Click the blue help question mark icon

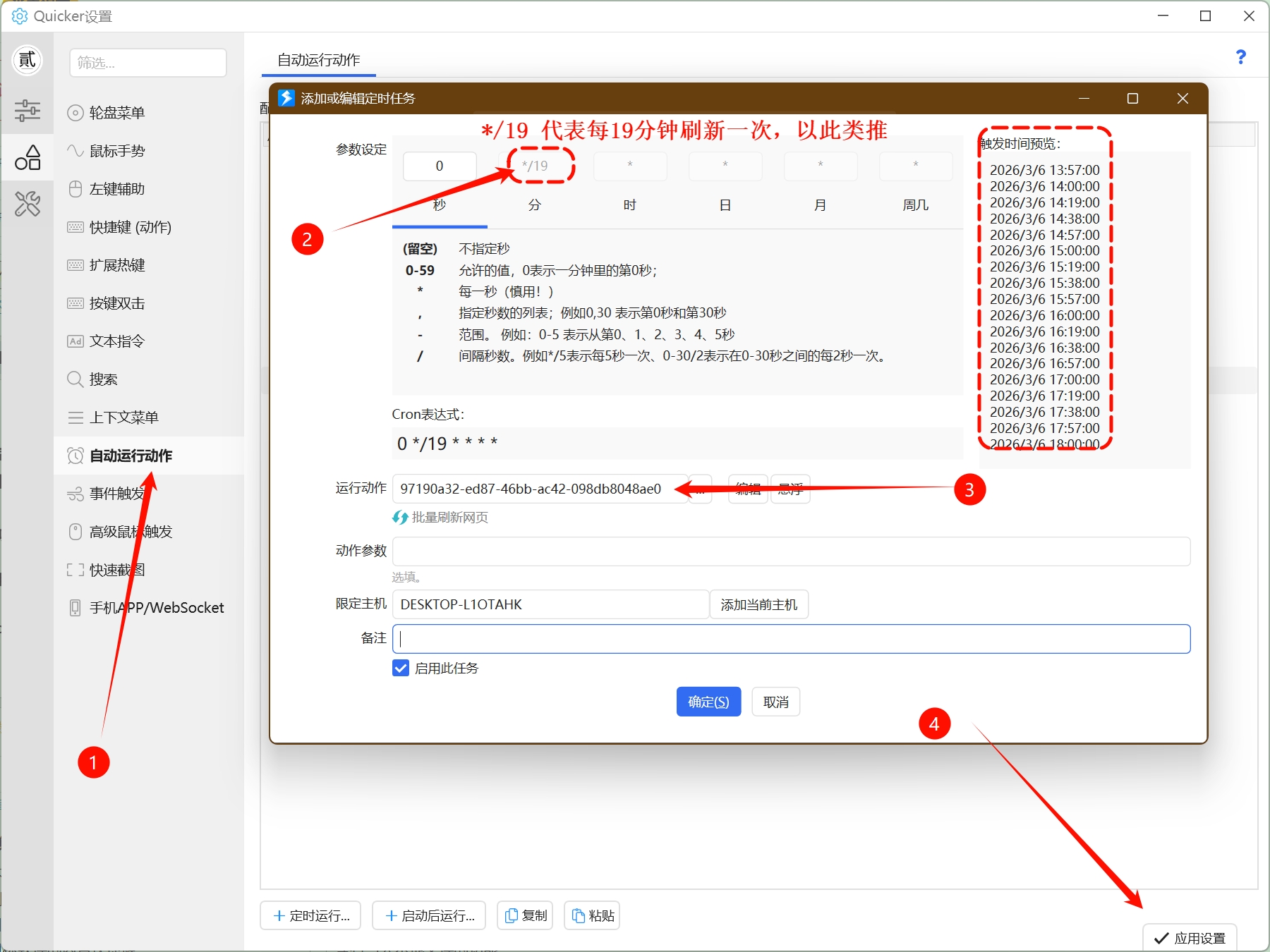click(1240, 57)
